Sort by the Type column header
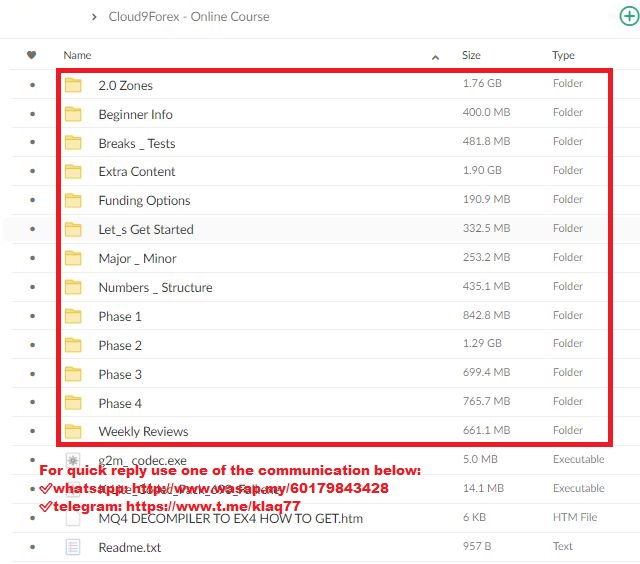The image size is (640, 564). tap(563, 55)
